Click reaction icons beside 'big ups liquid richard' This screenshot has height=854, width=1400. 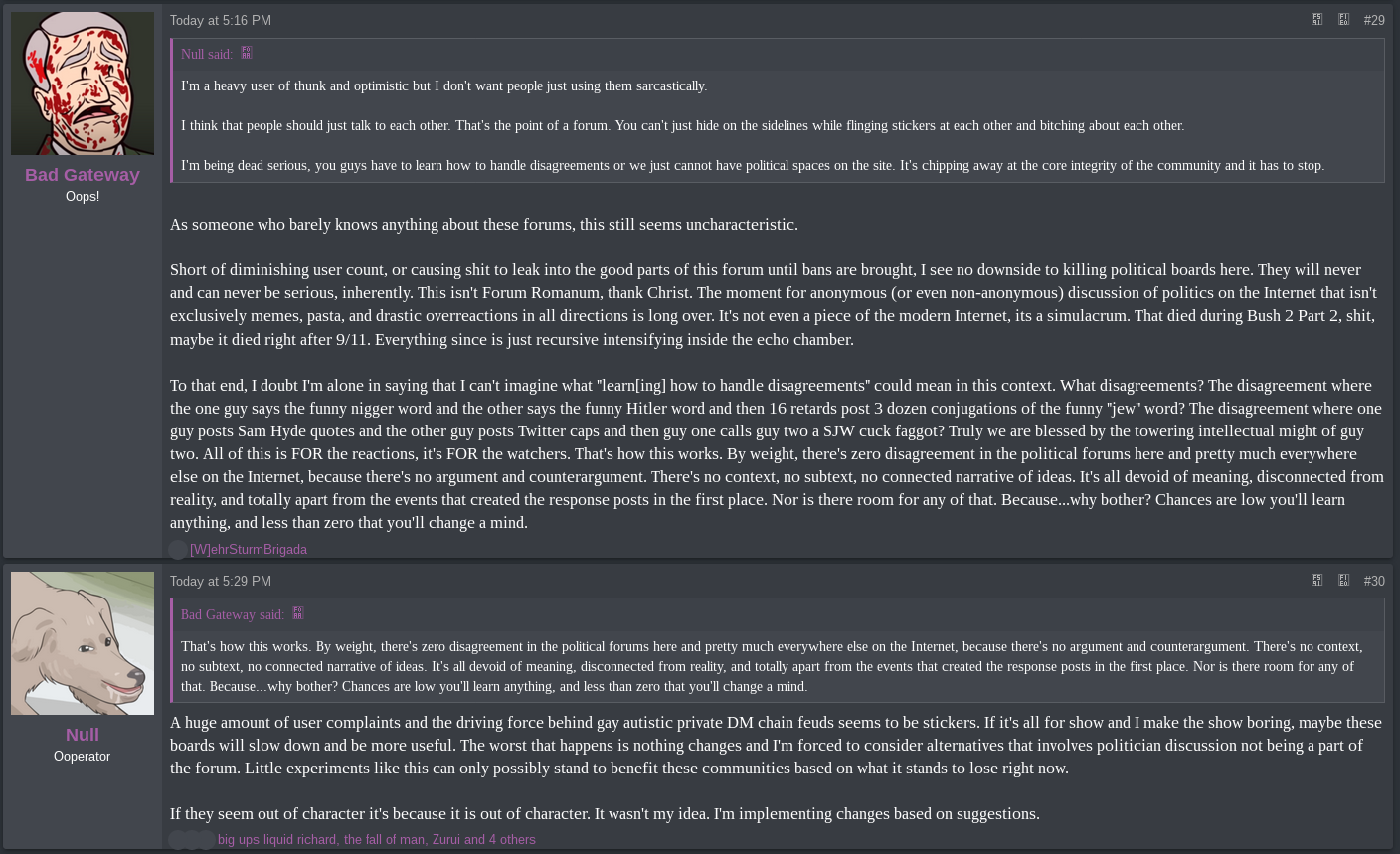click(192, 840)
